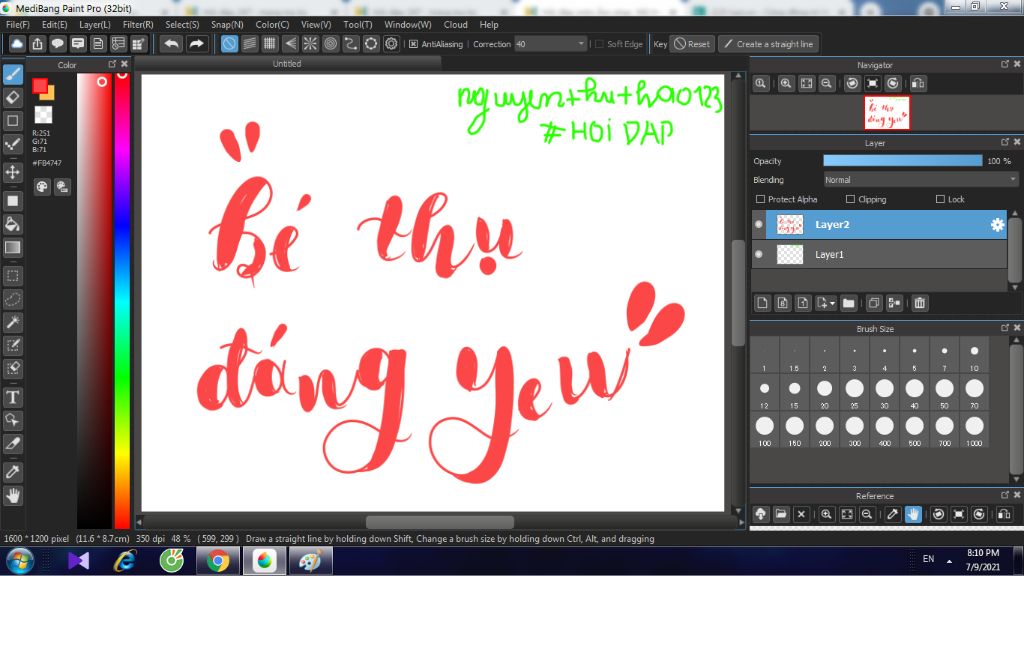The image size is (1024, 661).
Task: Open snap settings gear
Action: point(391,44)
